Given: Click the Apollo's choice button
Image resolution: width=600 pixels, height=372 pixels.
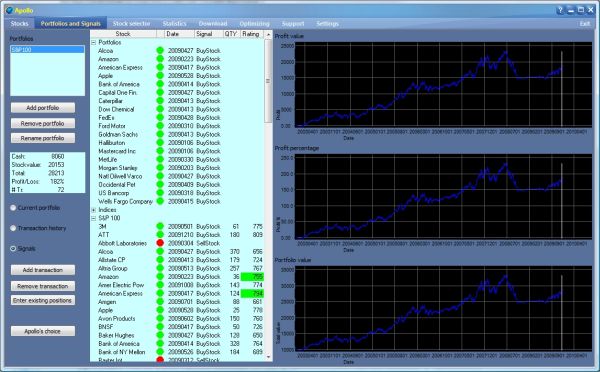Looking at the screenshot, I should point(43,331).
